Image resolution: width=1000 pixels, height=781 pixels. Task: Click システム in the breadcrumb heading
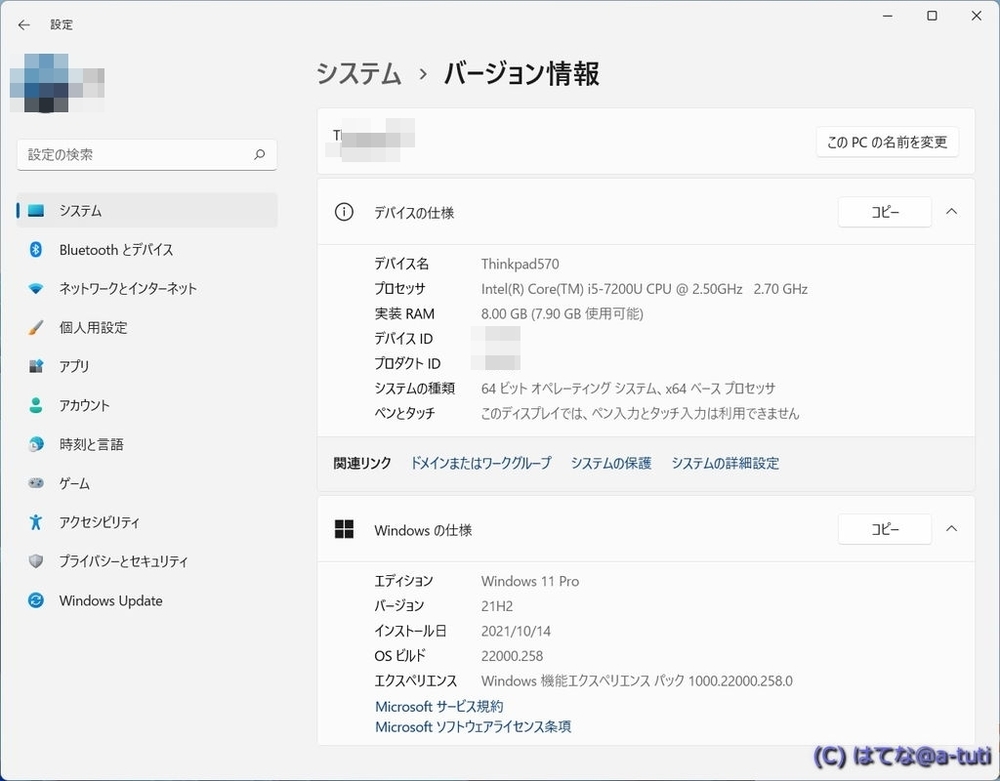click(359, 73)
